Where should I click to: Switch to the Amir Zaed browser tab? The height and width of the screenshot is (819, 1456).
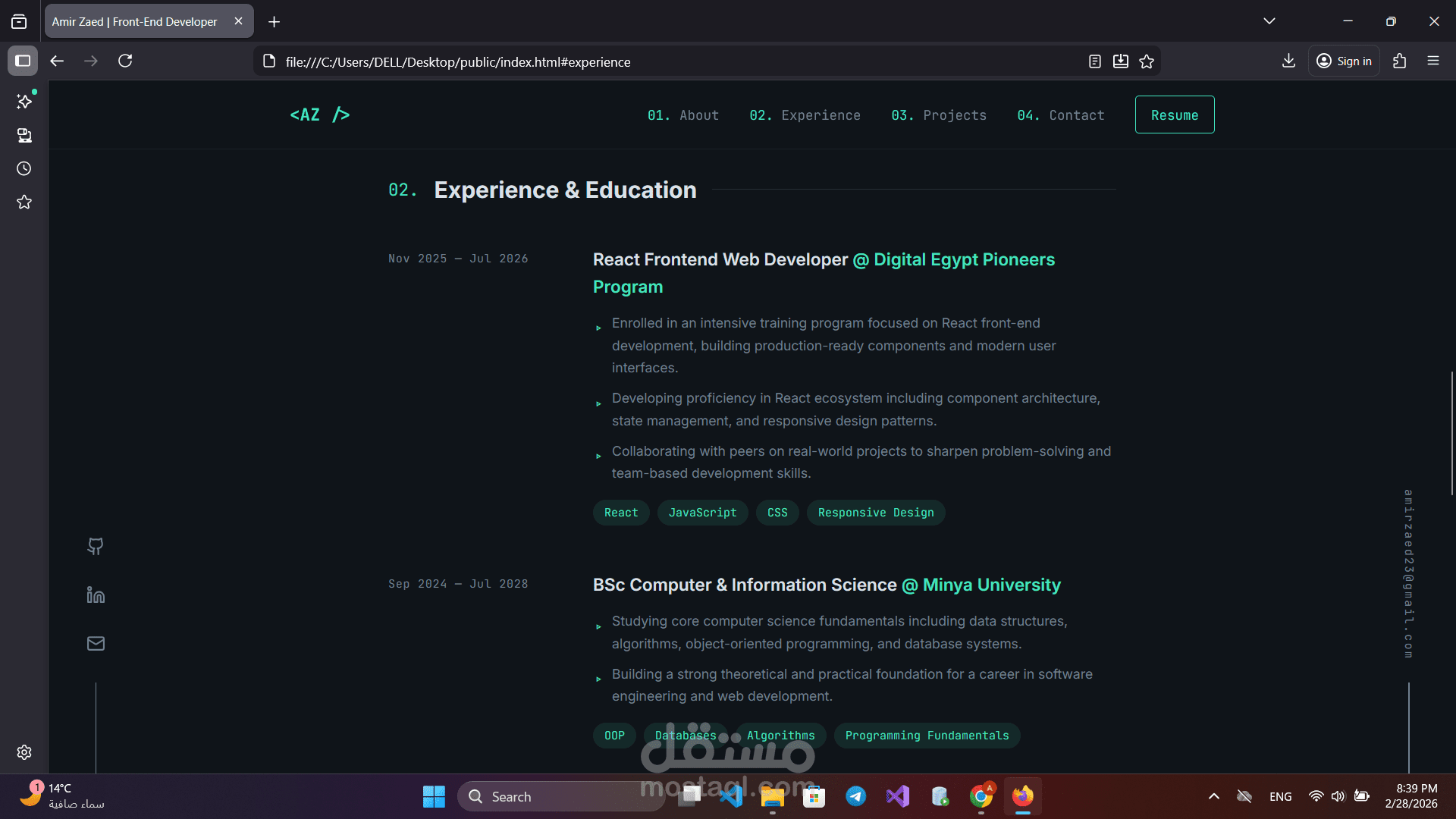pyautogui.click(x=133, y=21)
